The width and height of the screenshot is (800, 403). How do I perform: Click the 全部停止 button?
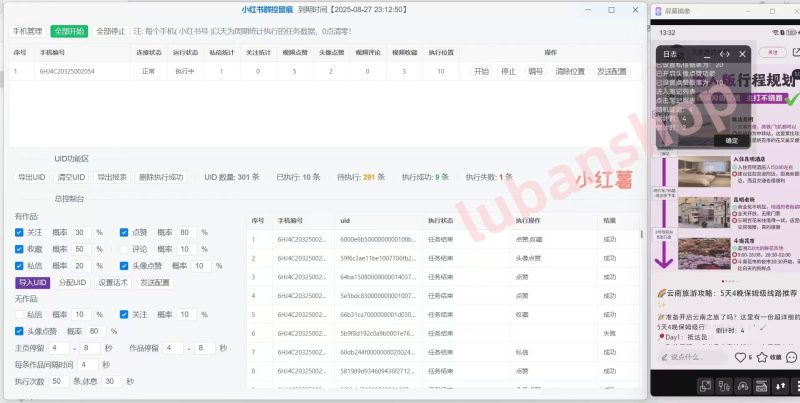[x=111, y=31]
